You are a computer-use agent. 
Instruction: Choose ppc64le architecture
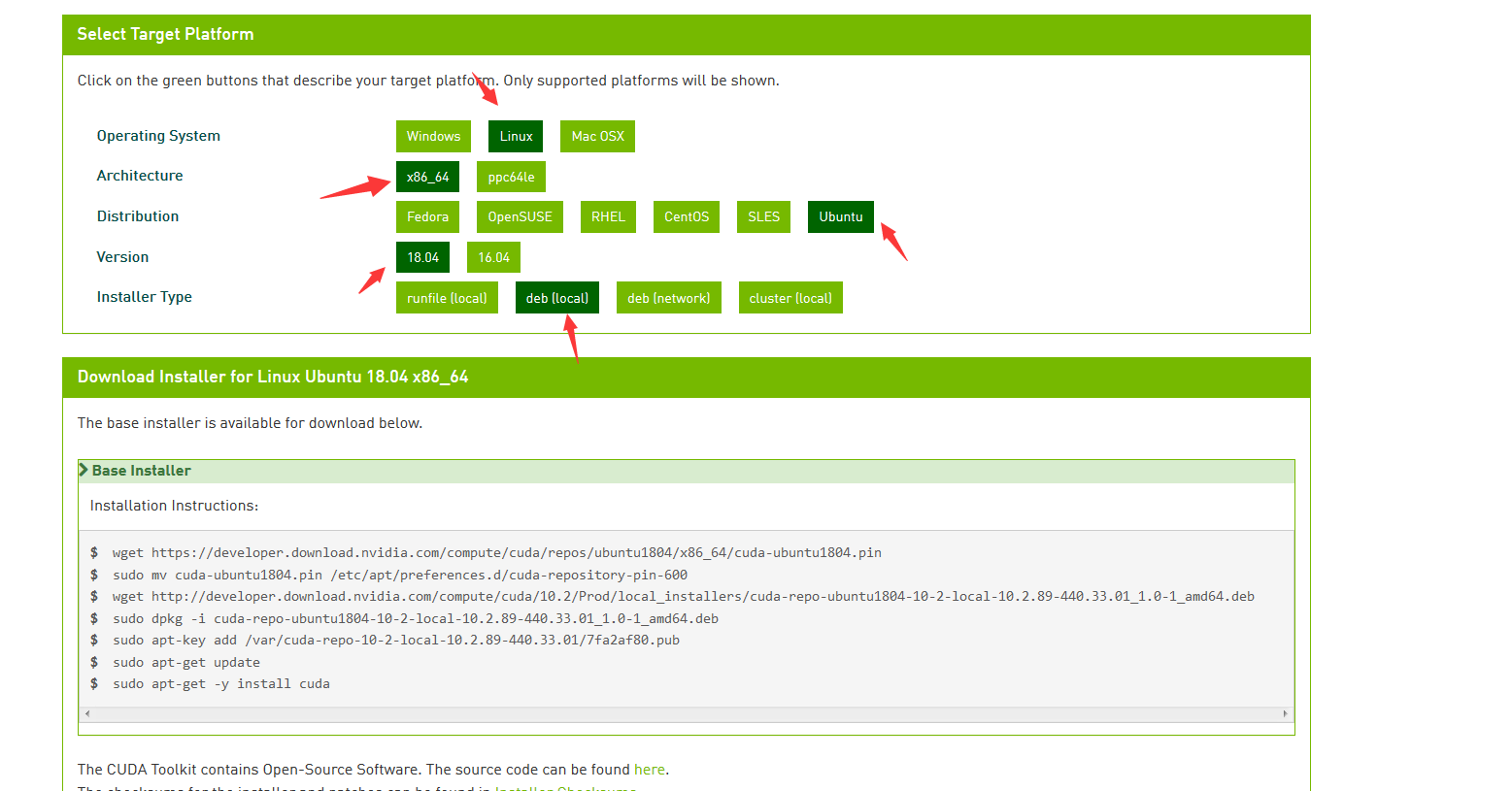[x=511, y=177]
